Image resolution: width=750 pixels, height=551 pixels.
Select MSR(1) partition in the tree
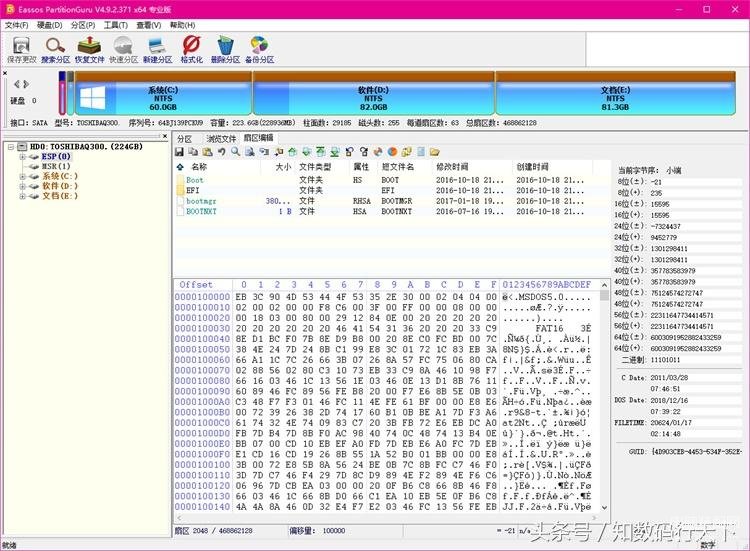coord(56,166)
